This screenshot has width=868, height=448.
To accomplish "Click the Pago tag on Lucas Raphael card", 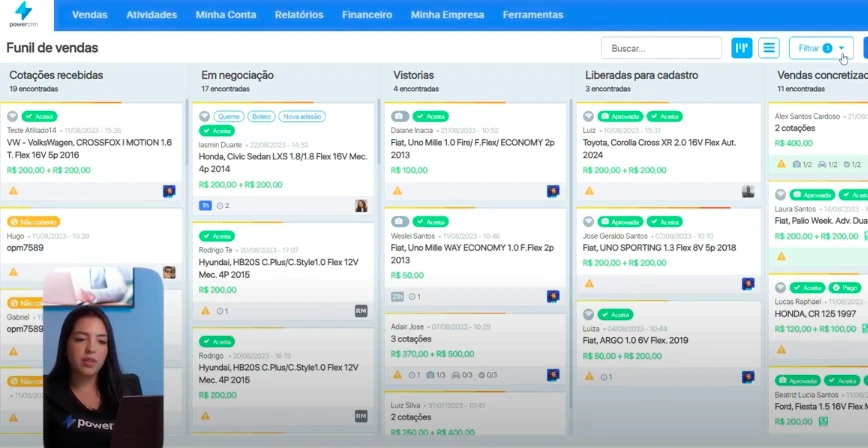I will coord(845,288).
